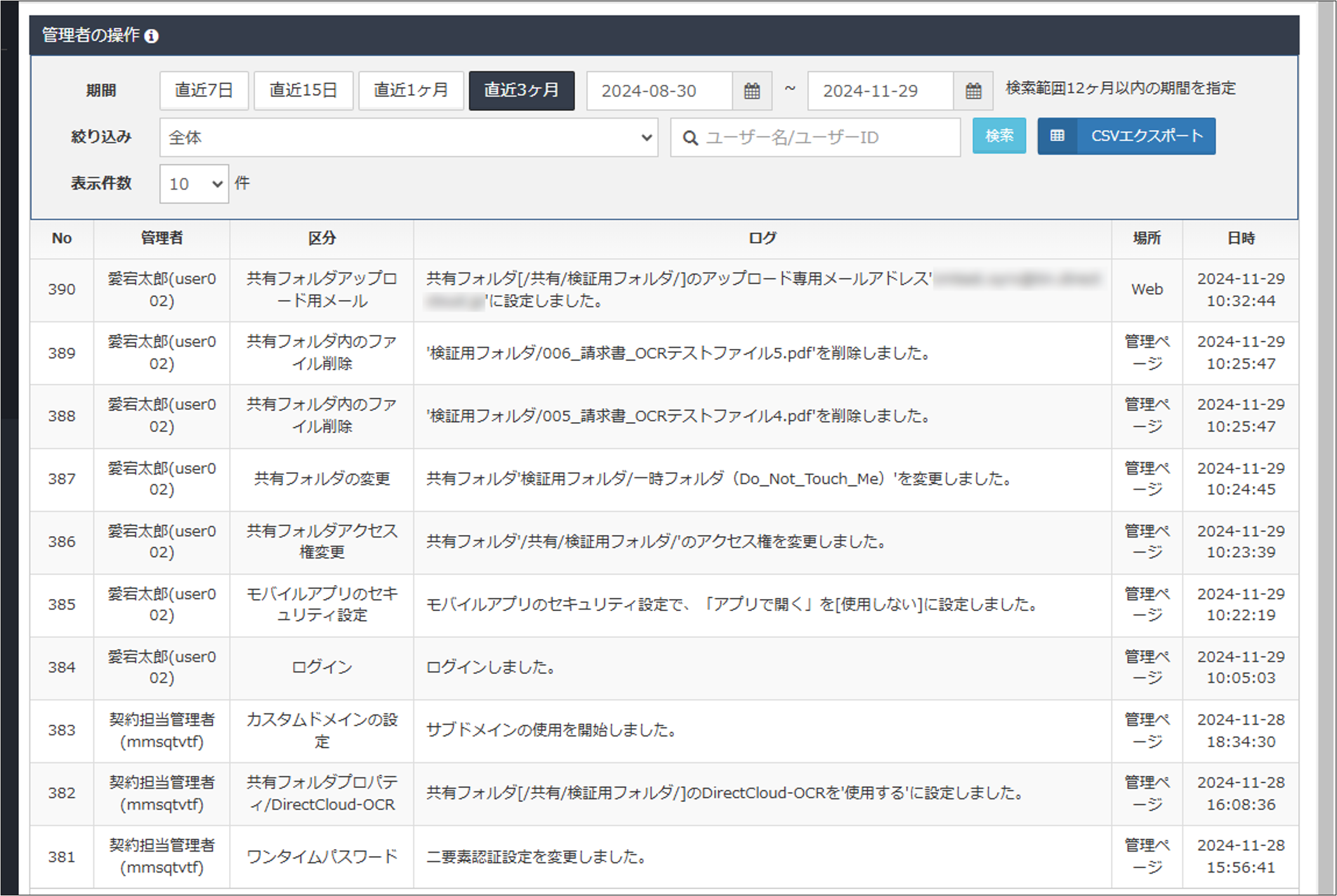
Task: Click the Do_Not_Touch_Me folder change log
Action: click(x=719, y=478)
